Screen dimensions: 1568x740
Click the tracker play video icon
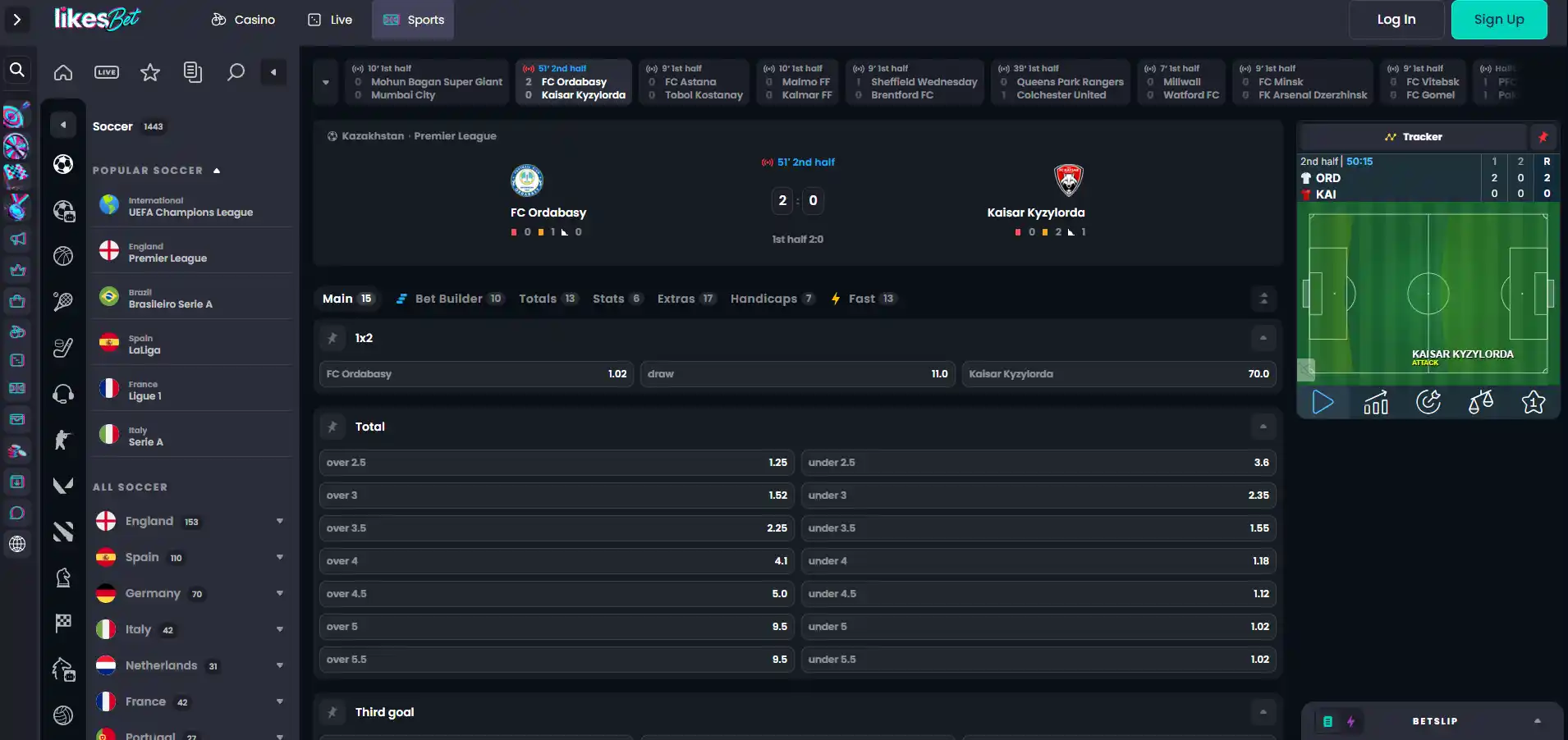[x=1323, y=402]
